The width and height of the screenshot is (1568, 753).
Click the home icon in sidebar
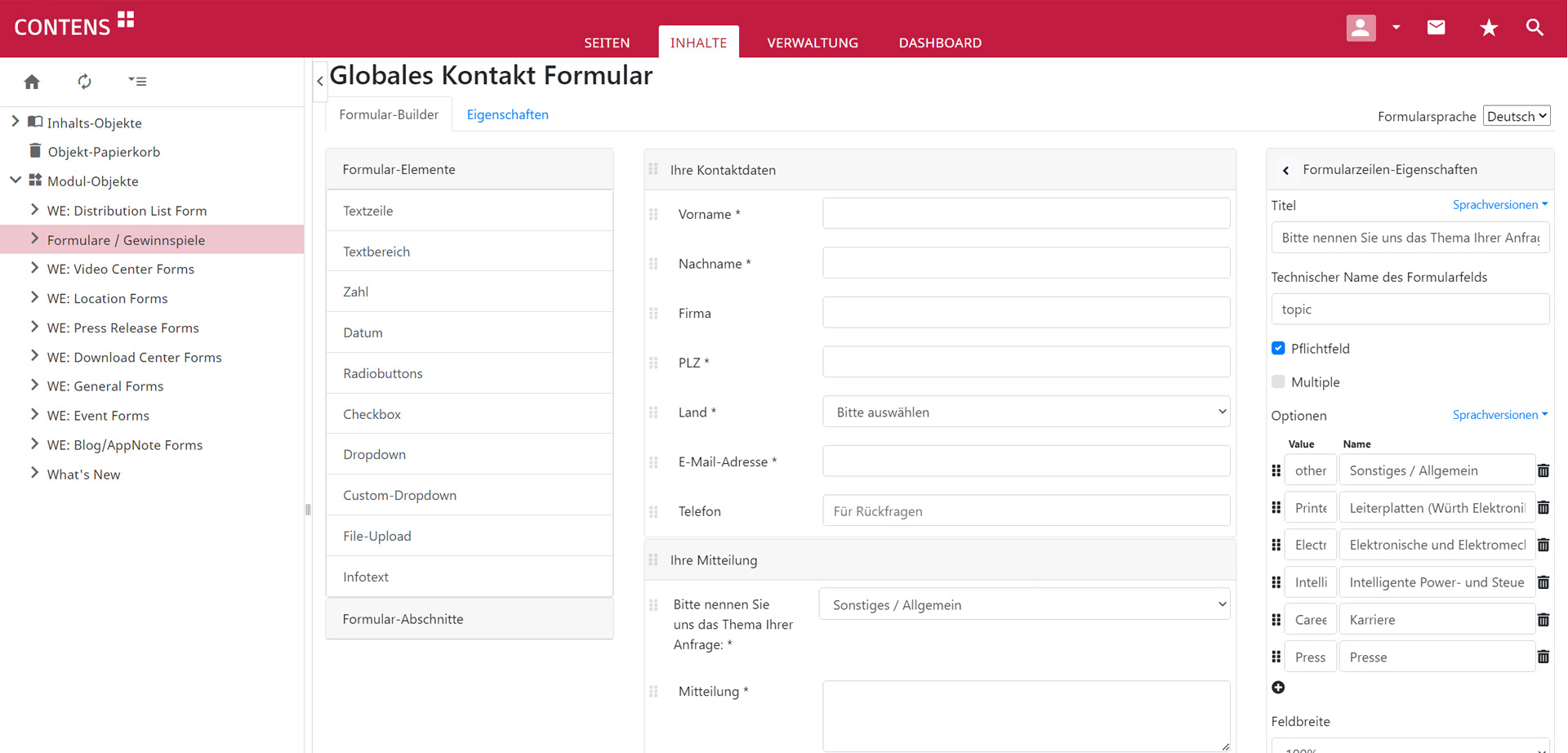pos(32,82)
